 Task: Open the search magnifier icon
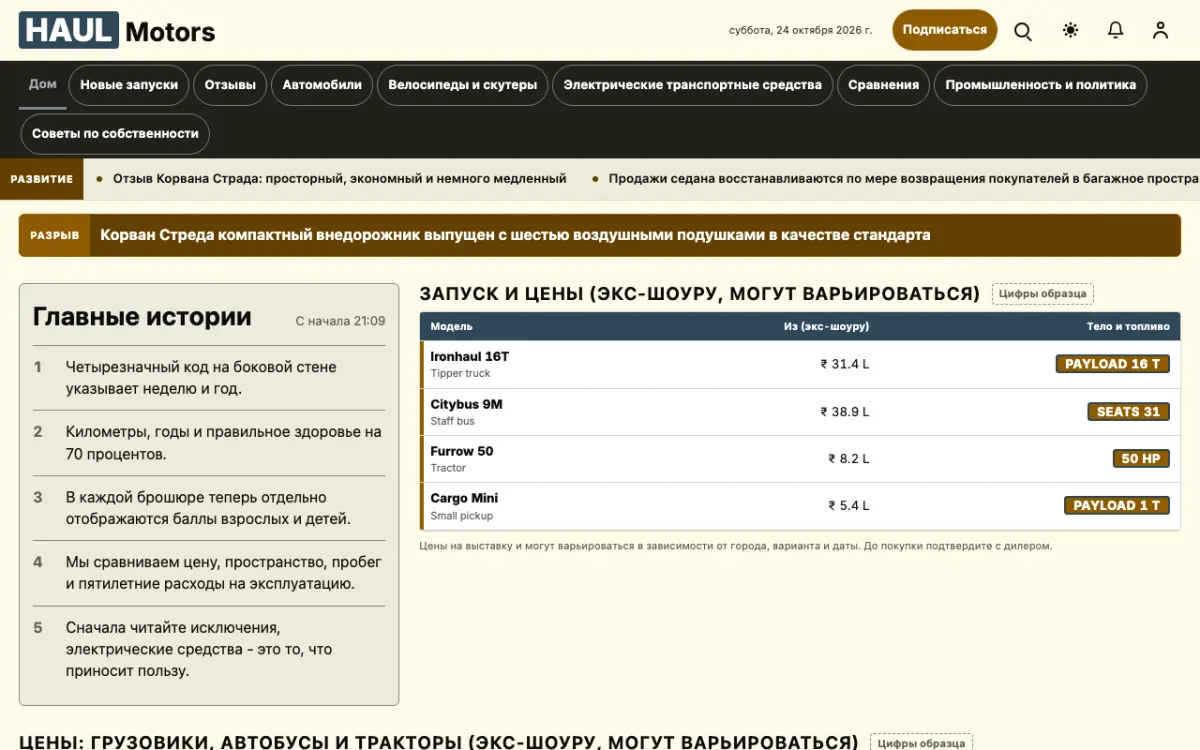(x=1023, y=30)
